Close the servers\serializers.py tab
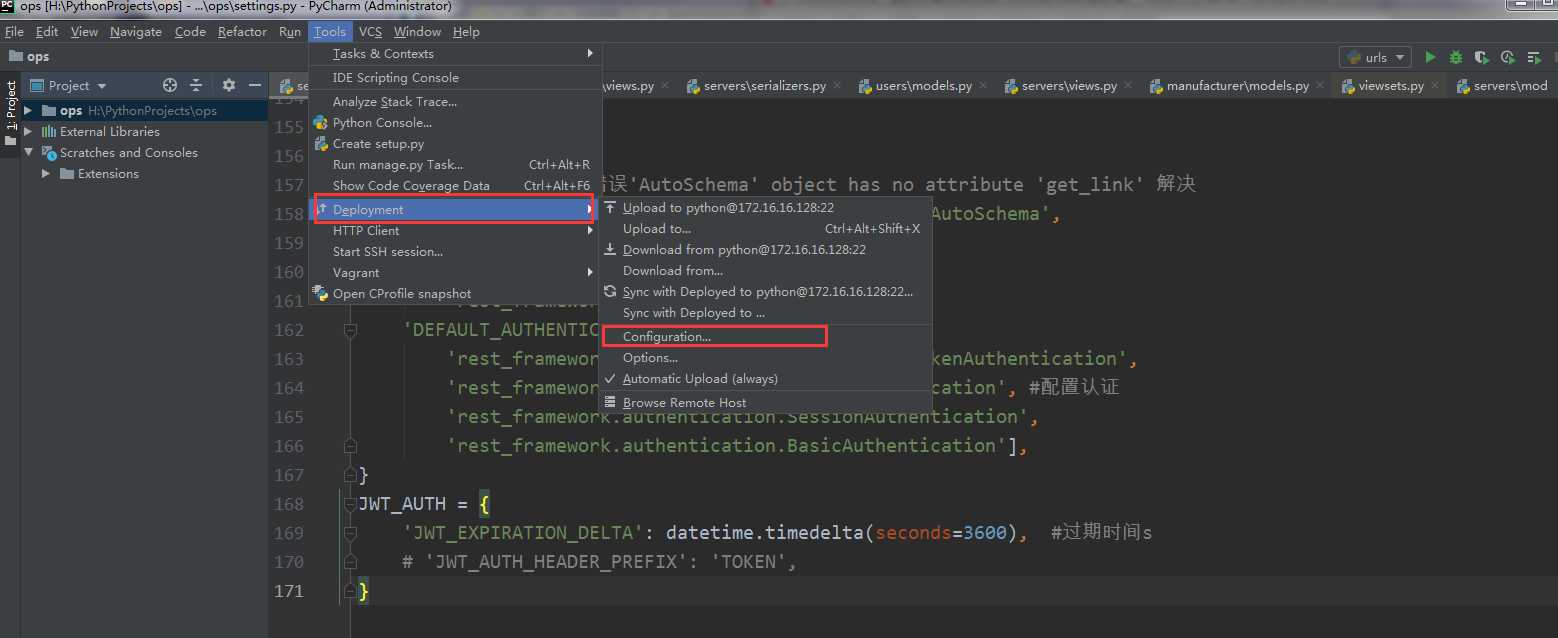1558x638 pixels. (837, 86)
